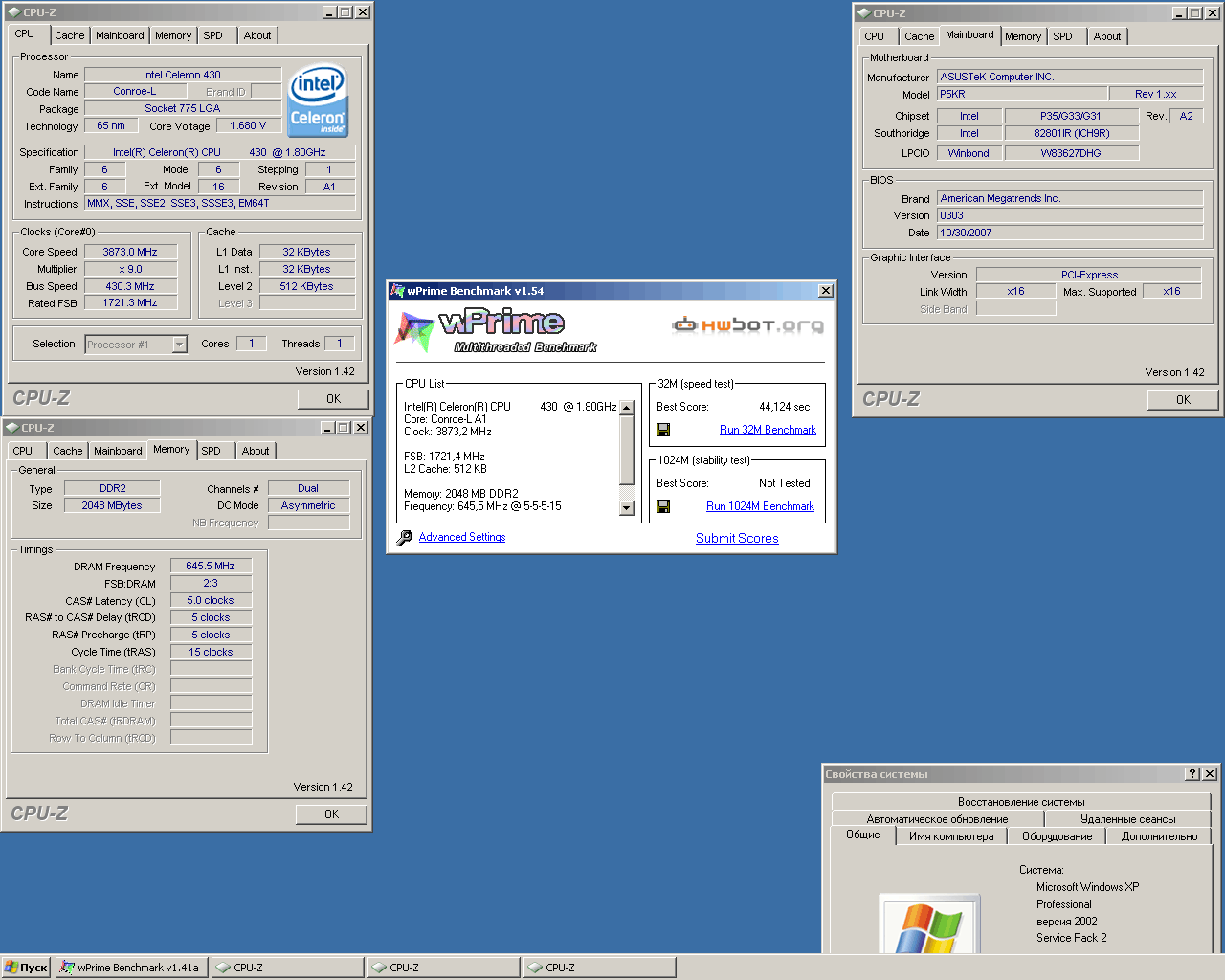The width and height of the screenshot is (1225, 980).
Task: Click the Core Speed 3873.0 MHz field
Action: [x=131, y=252]
